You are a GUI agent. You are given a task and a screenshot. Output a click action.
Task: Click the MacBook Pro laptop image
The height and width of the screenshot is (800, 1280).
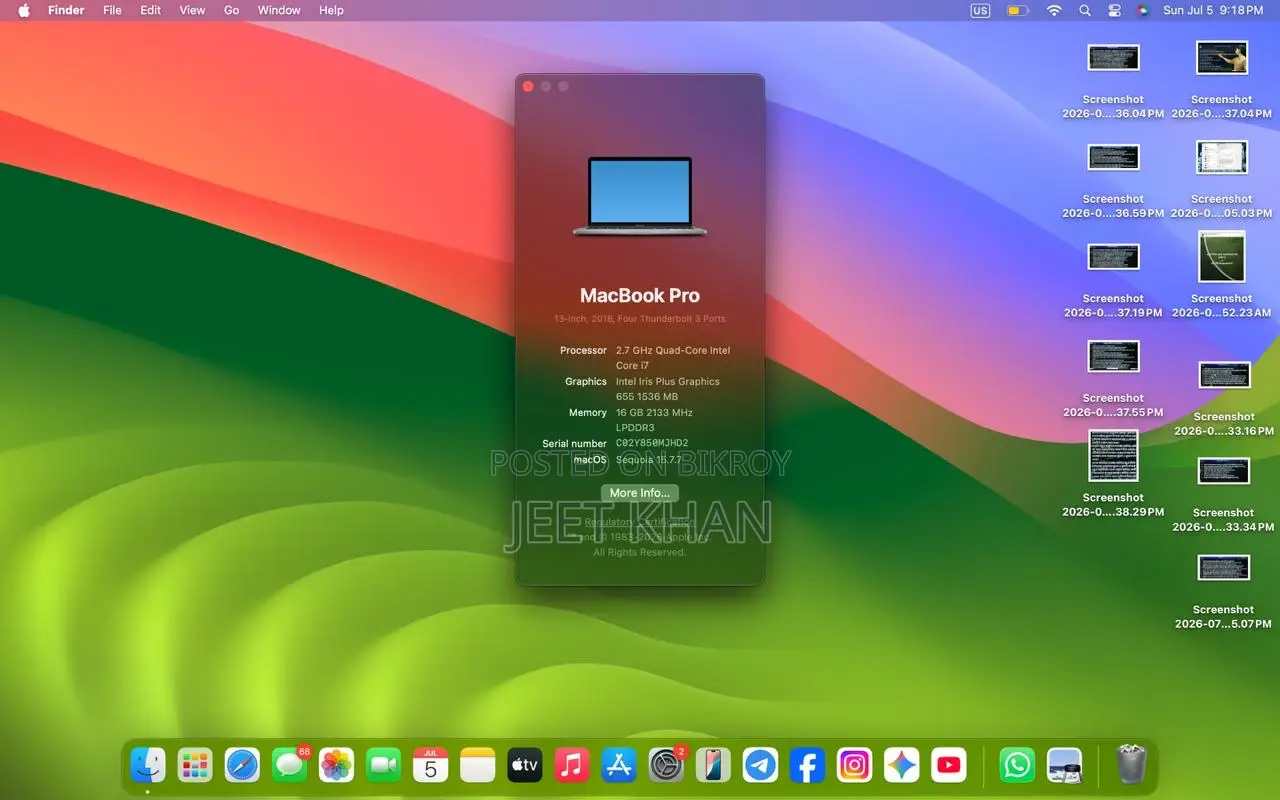640,196
